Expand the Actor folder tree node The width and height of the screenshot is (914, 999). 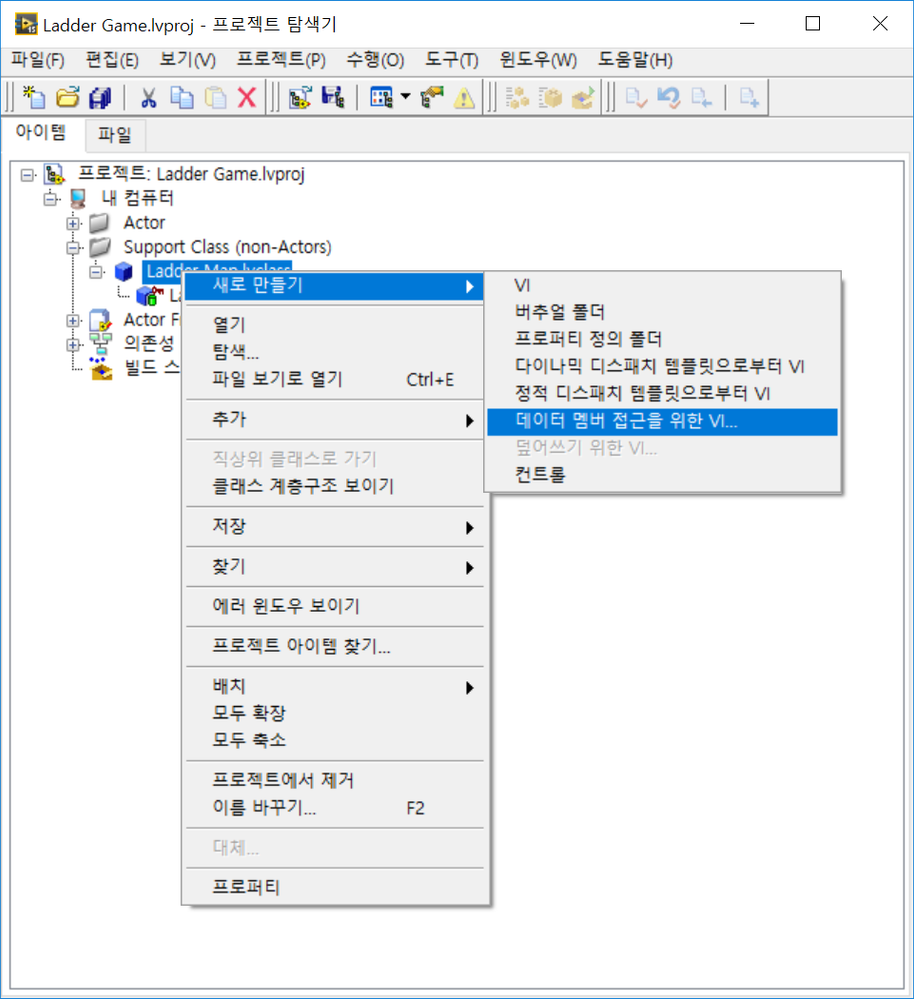(73, 223)
